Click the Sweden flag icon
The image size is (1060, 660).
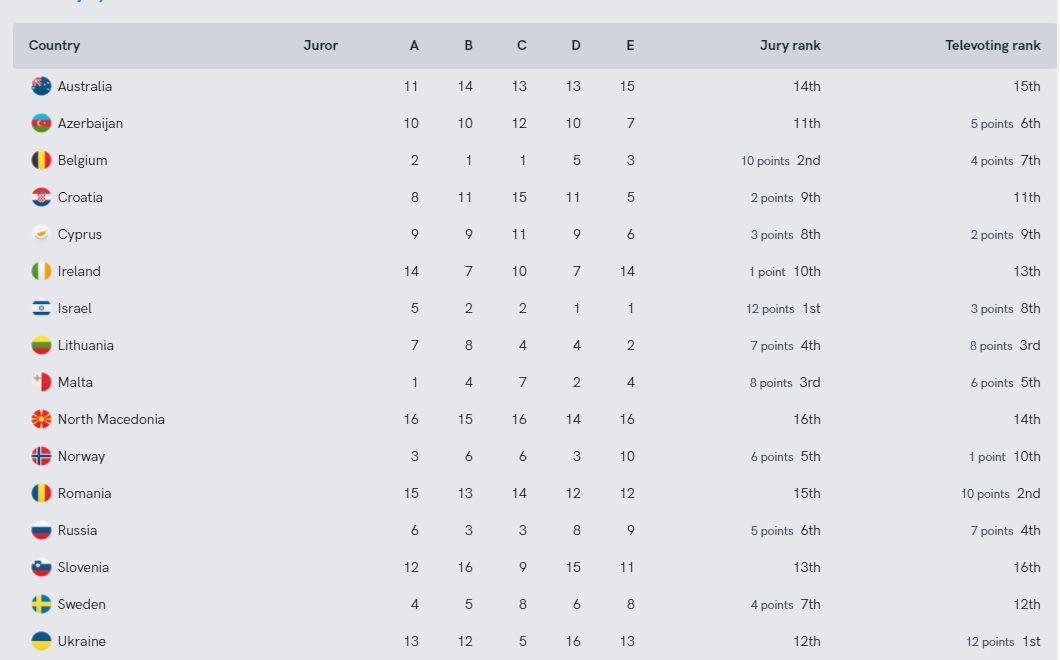pos(41,604)
